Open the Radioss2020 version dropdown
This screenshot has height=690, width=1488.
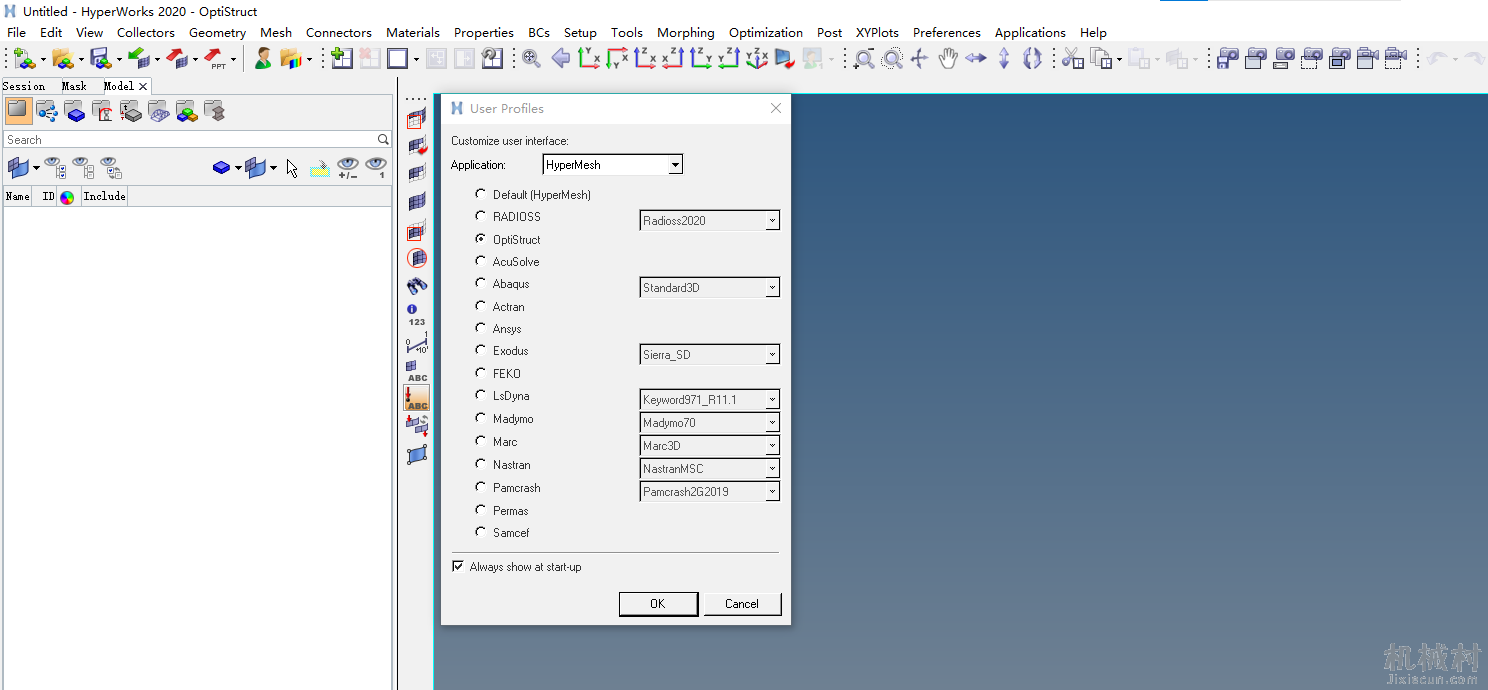709,220
